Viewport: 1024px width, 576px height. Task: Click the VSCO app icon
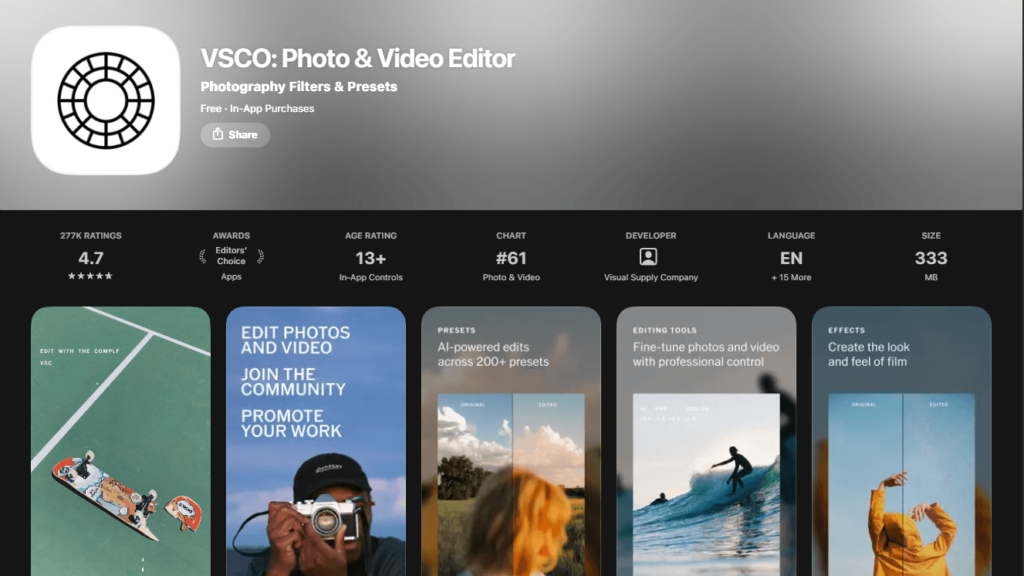tap(106, 101)
